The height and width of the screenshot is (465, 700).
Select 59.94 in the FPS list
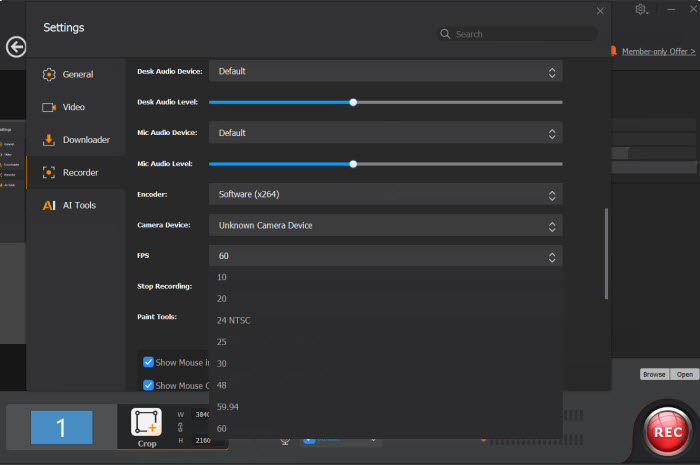point(386,407)
